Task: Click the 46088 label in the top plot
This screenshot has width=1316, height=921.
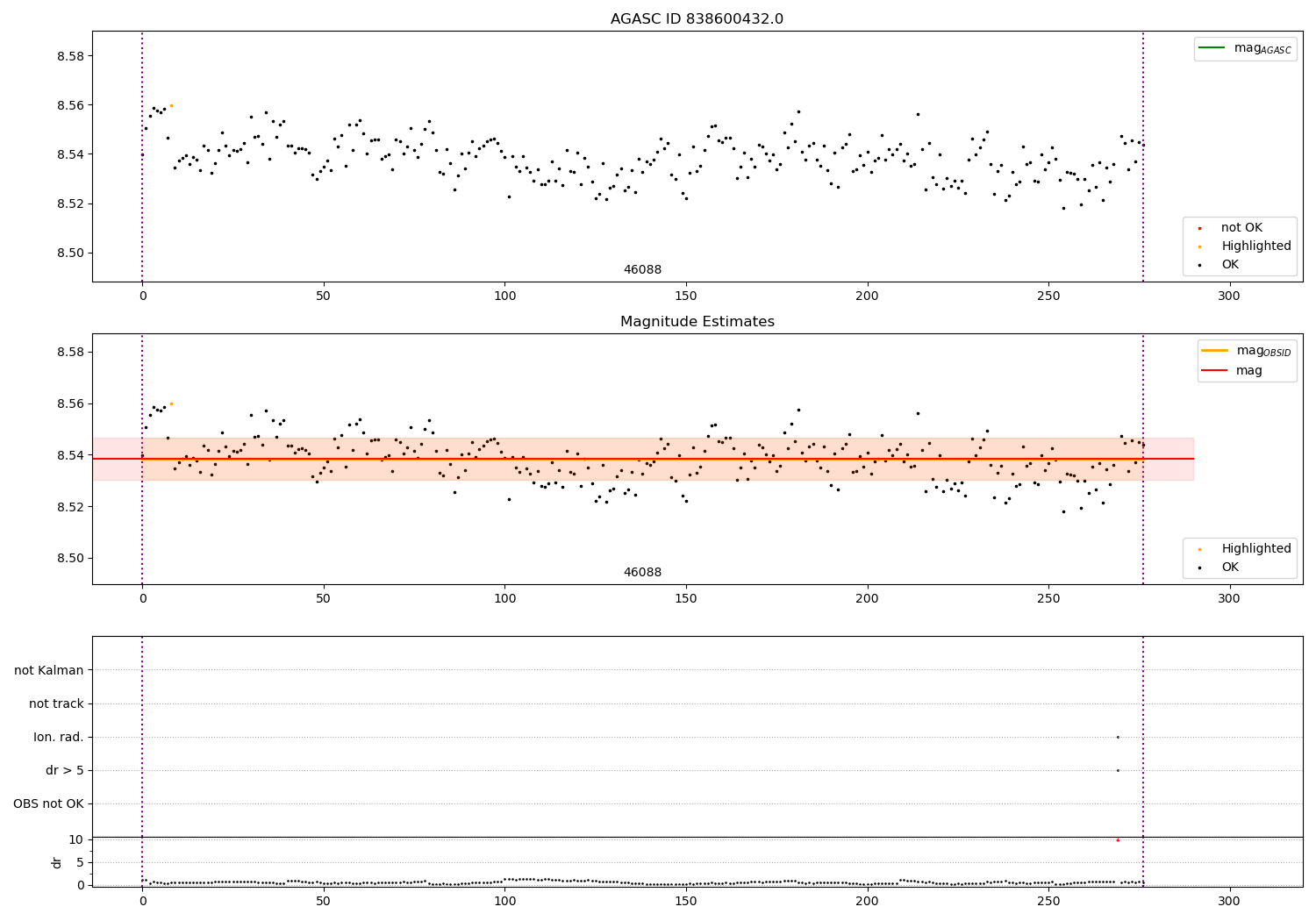Action: [x=642, y=270]
